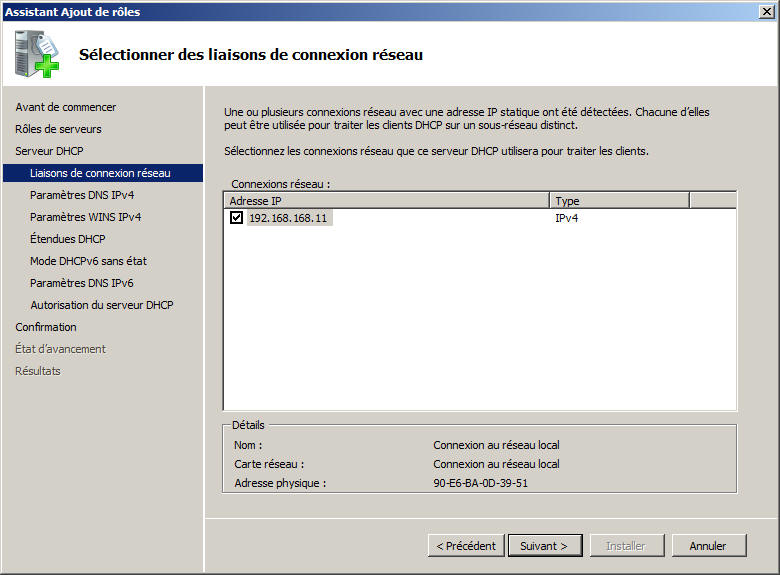Select the Serveur DHCP step
Image resolution: width=780 pixels, height=575 pixels.
click(x=49, y=151)
